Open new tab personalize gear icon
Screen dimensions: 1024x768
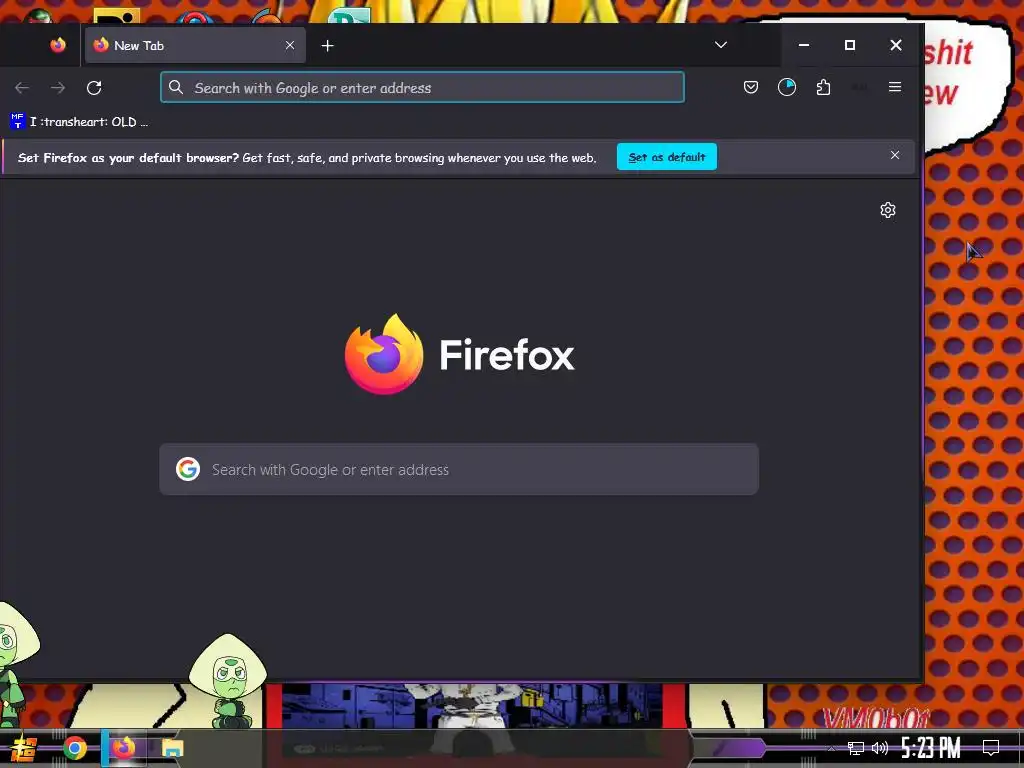click(x=888, y=210)
